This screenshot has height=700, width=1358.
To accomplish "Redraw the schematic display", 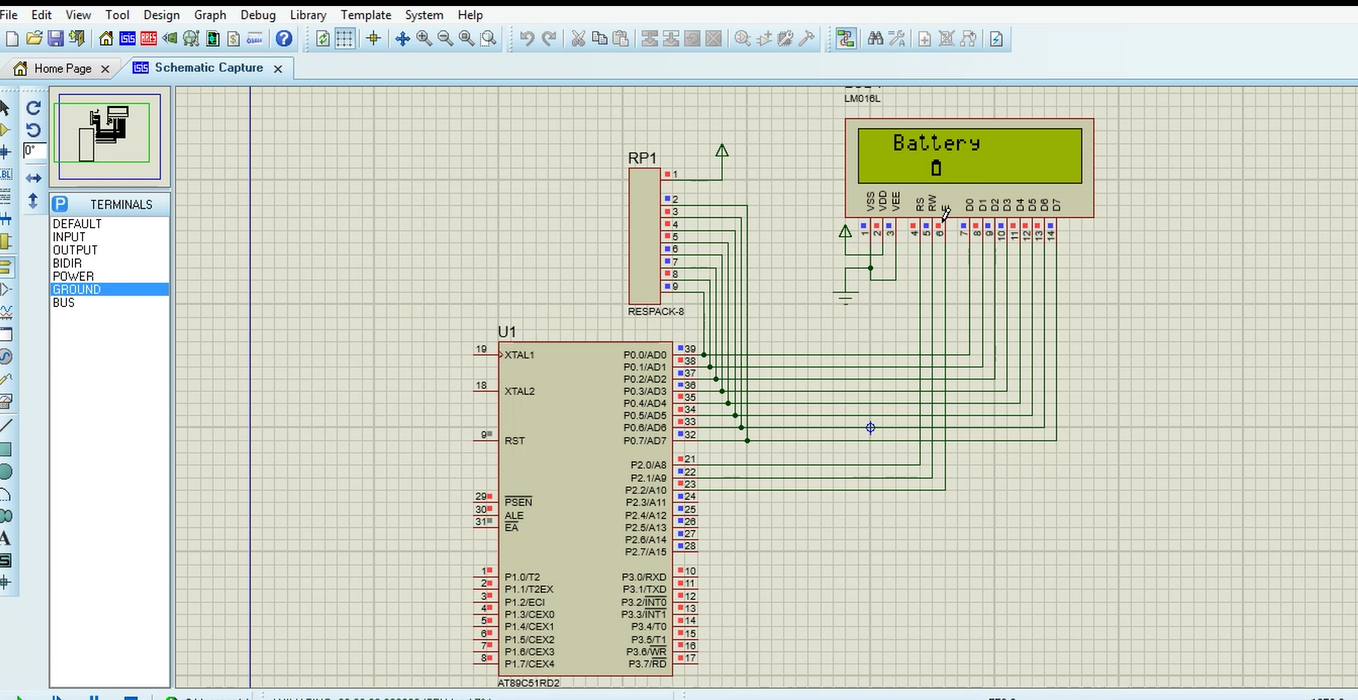I will tap(322, 38).
